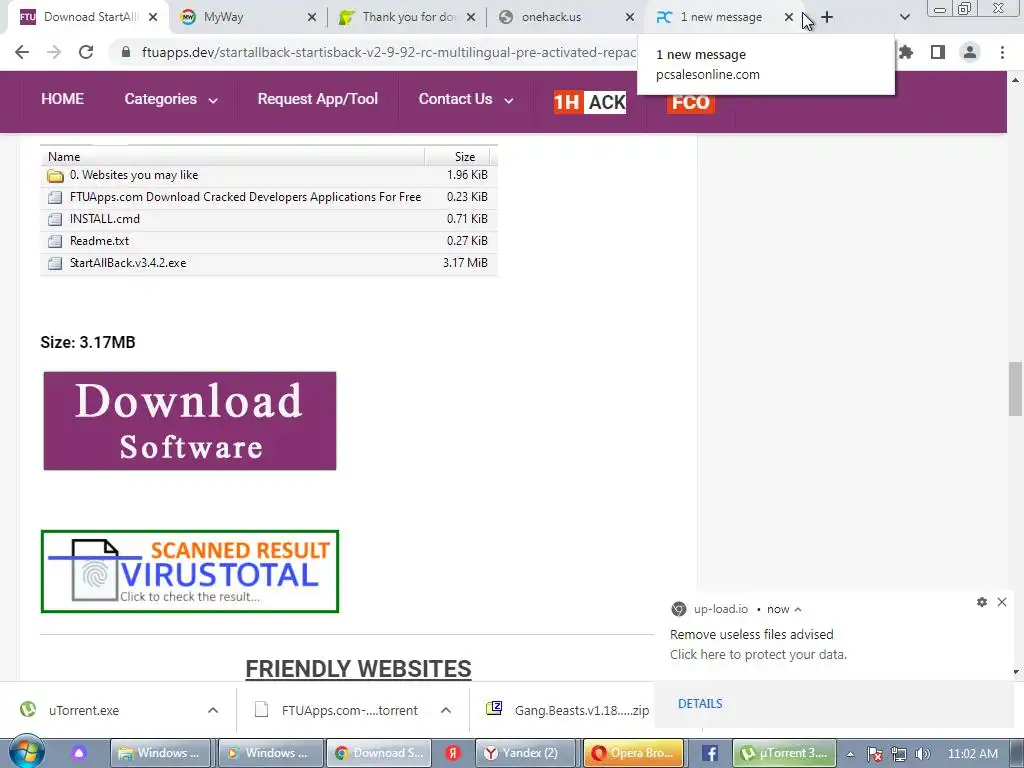Viewport: 1024px width, 768px height.
Task: Click the red Yandex Я taskbar icon
Action: point(453,753)
